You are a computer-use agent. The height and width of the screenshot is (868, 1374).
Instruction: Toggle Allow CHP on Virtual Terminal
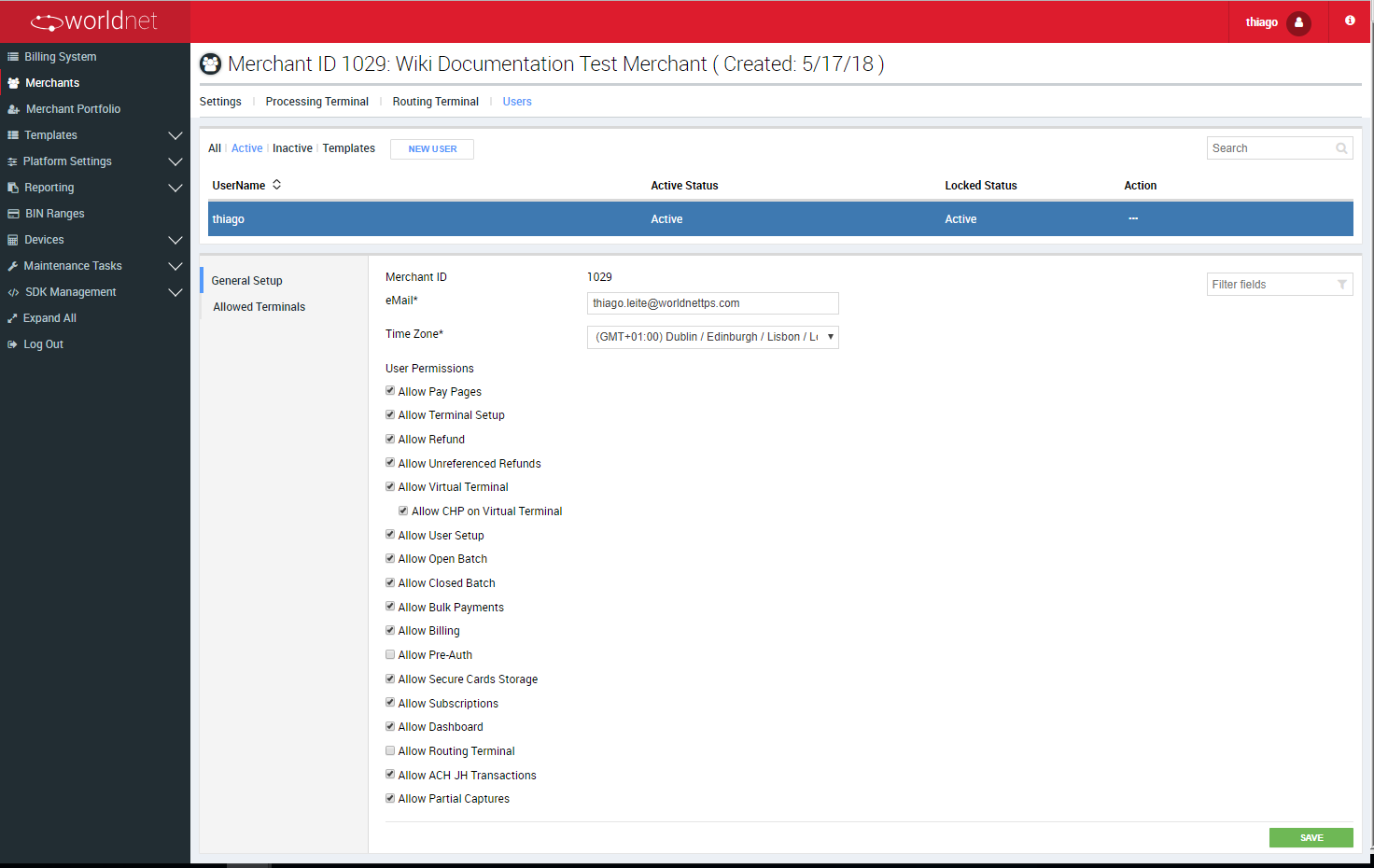pos(403,511)
